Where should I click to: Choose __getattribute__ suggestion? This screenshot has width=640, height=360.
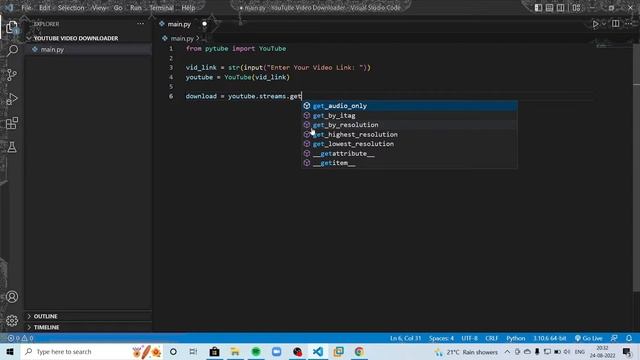click(x=409, y=153)
